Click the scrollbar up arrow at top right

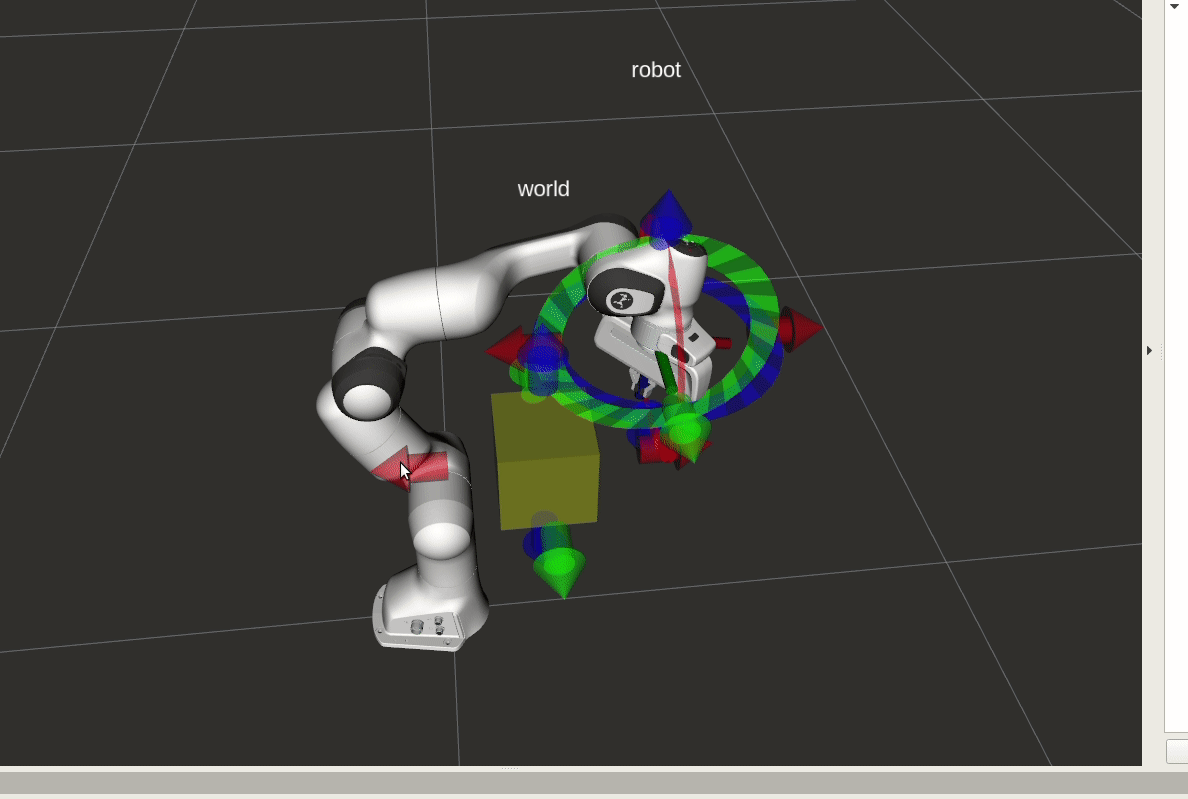pyautogui.click(x=1172, y=6)
